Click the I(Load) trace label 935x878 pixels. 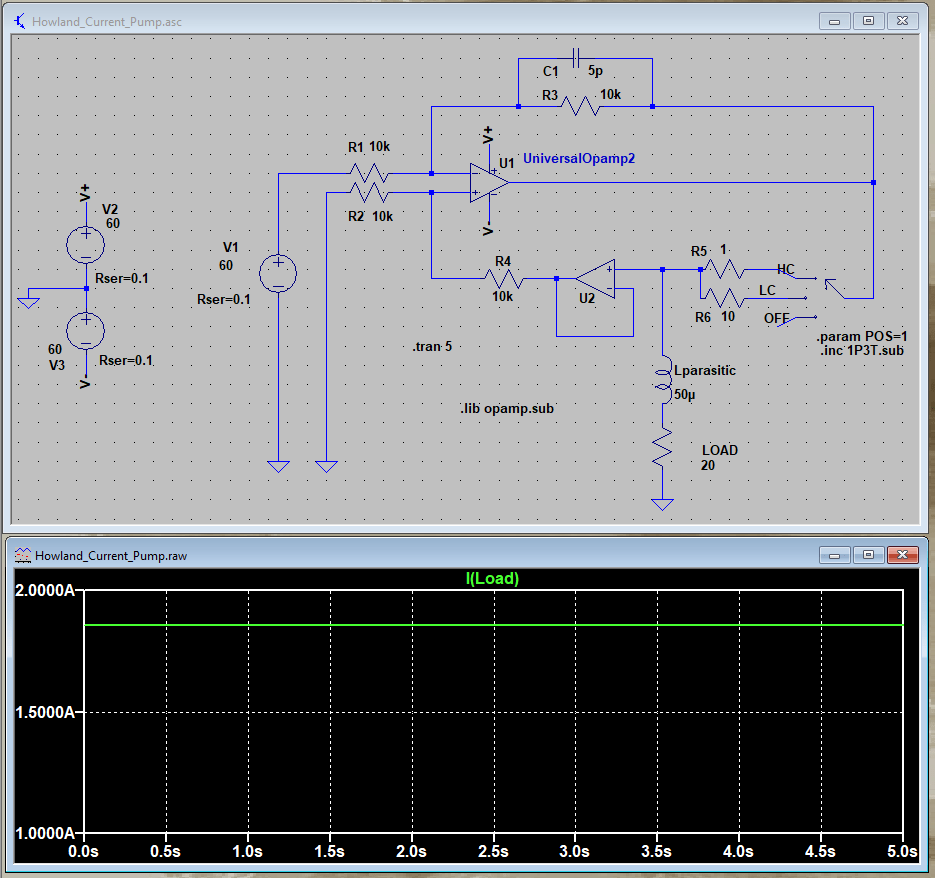point(492,576)
